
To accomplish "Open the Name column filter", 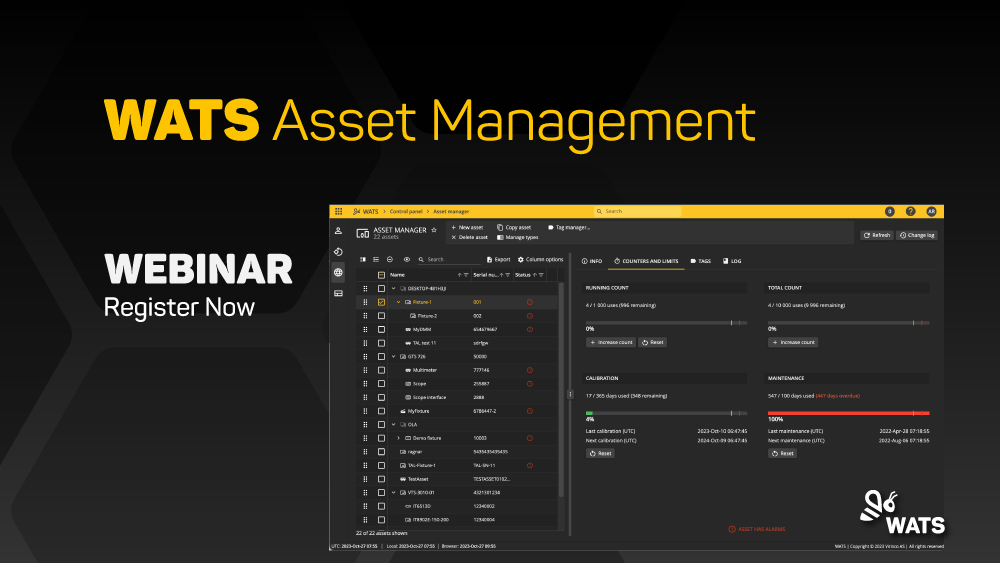I will [x=466, y=275].
